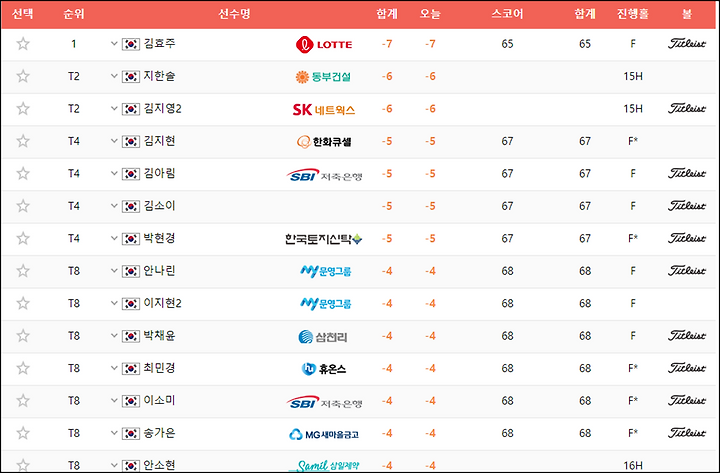Open player name 이소미
The height and width of the screenshot is (473, 720).
pos(159,400)
